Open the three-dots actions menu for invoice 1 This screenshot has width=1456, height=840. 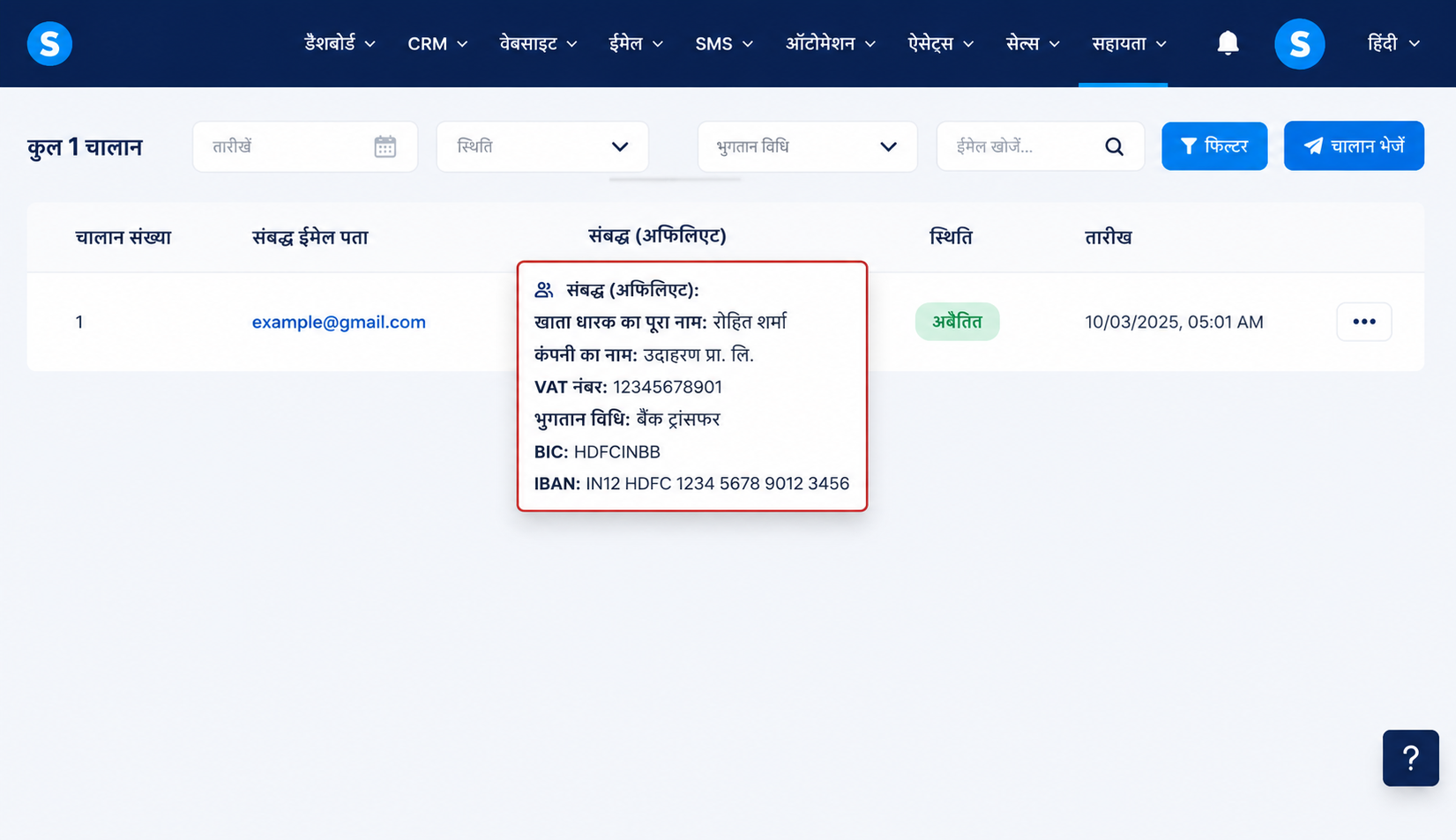tap(1363, 322)
